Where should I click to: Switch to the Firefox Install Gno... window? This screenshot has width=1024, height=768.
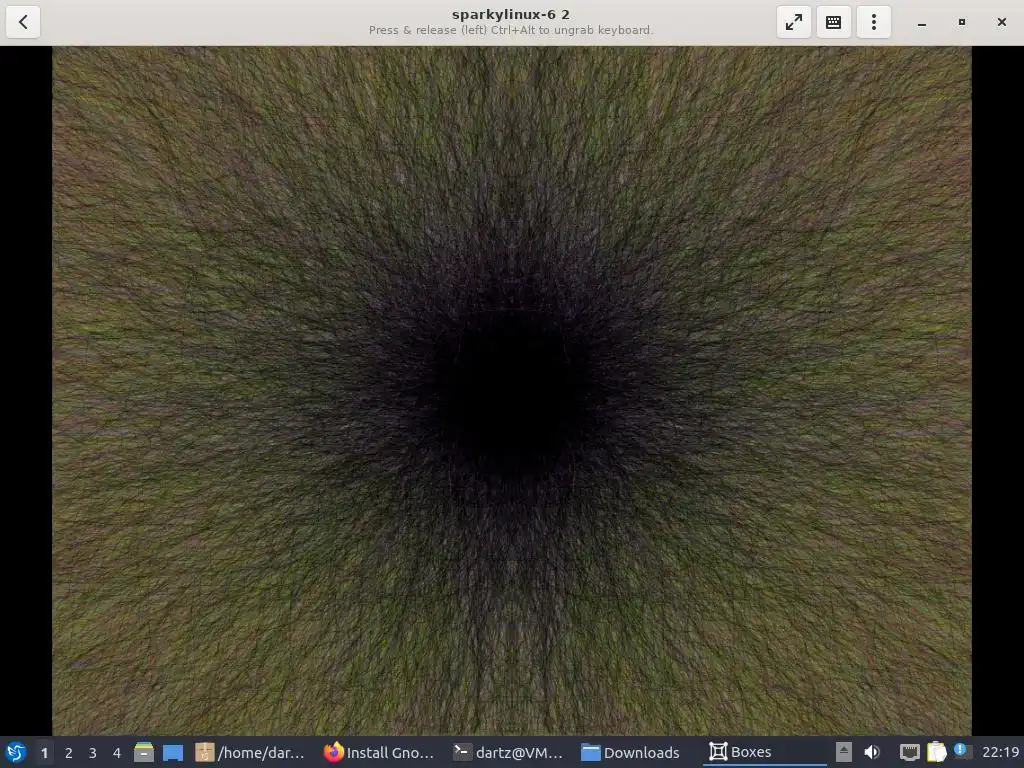point(379,752)
